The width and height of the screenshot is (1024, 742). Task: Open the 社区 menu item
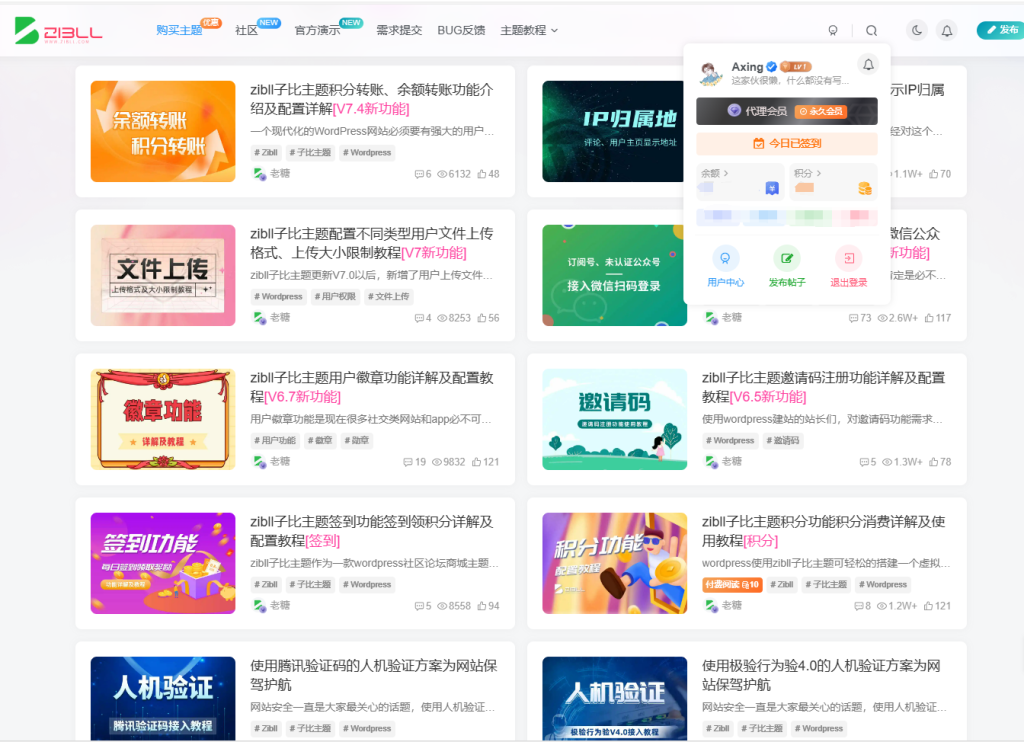tap(246, 30)
